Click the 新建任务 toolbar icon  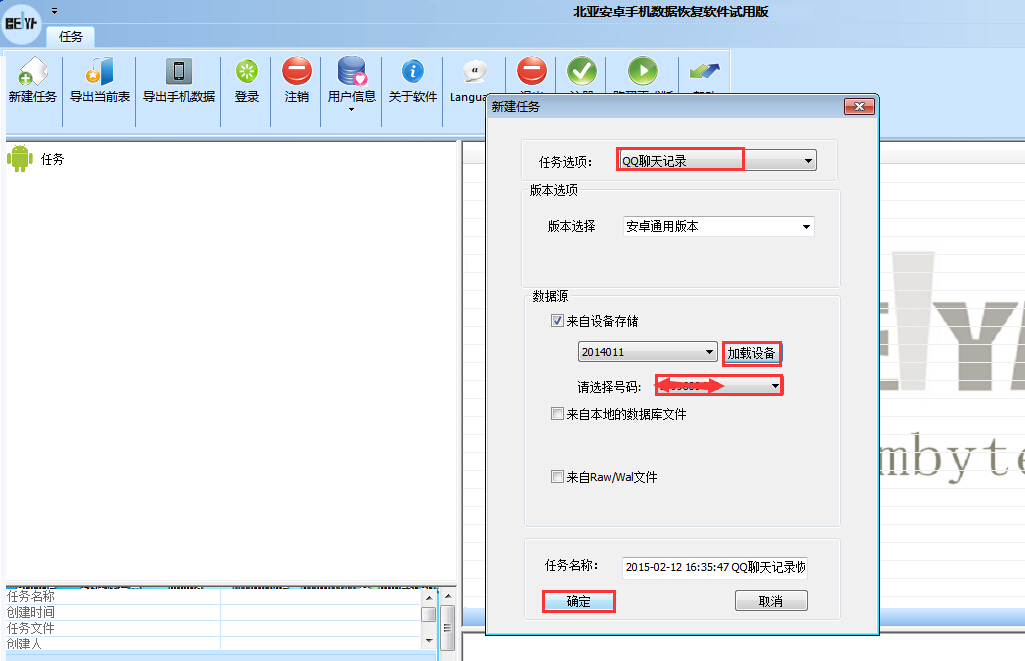33,72
